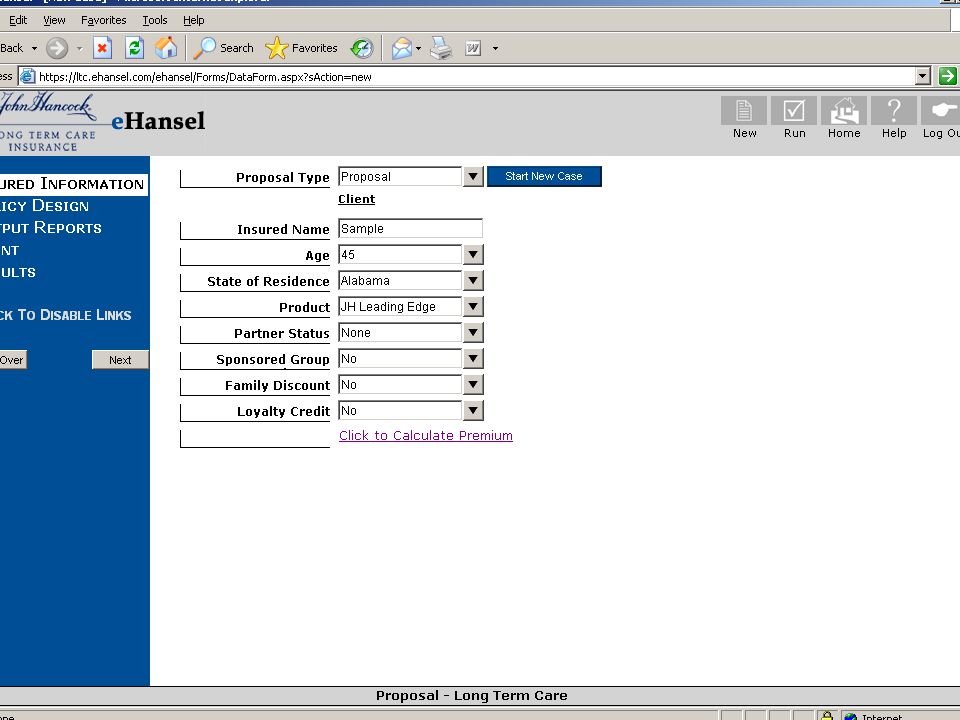
Task: Click the John Hancock logo
Action: (x=48, y=121)
